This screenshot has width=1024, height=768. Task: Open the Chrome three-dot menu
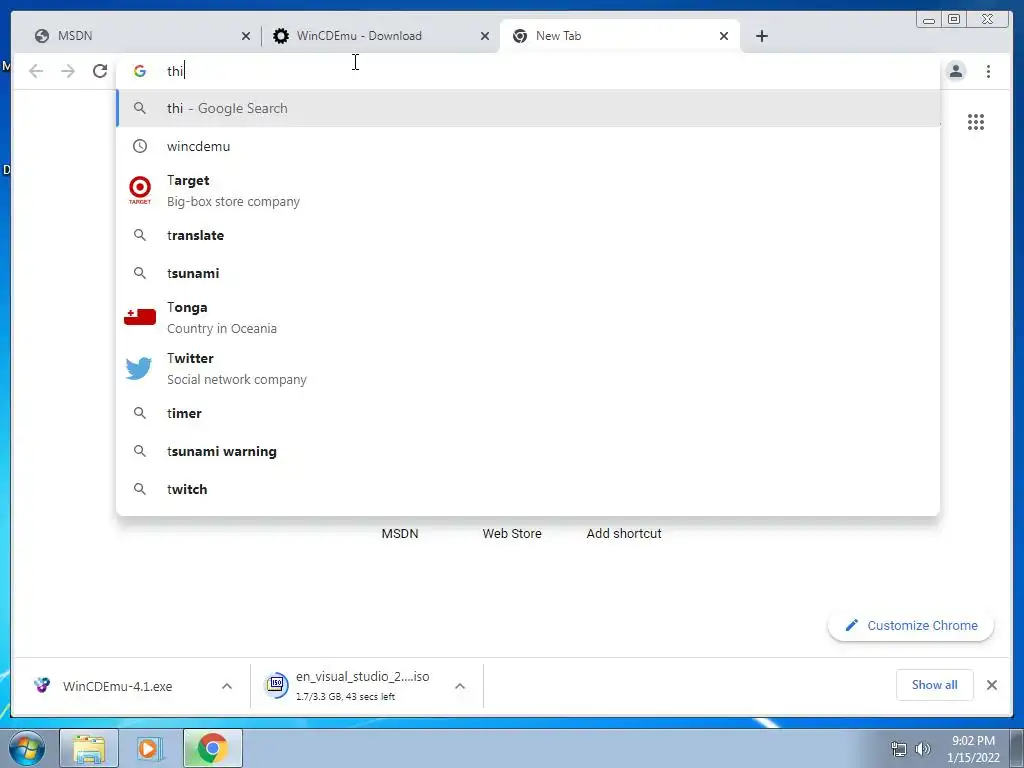pos(989,71)
